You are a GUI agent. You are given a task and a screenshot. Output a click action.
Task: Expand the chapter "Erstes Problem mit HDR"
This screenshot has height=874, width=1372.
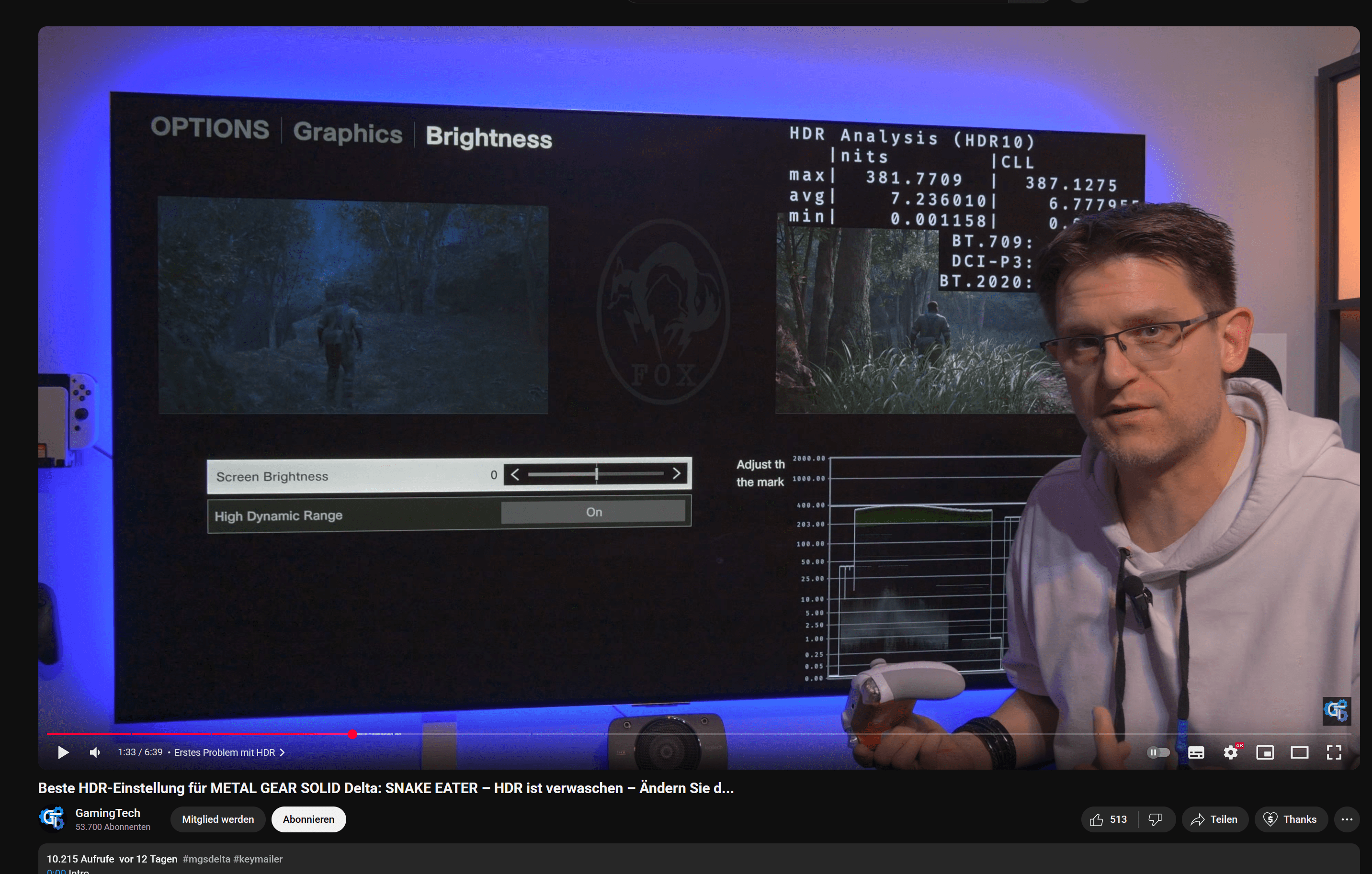click(x=228, y=752)
